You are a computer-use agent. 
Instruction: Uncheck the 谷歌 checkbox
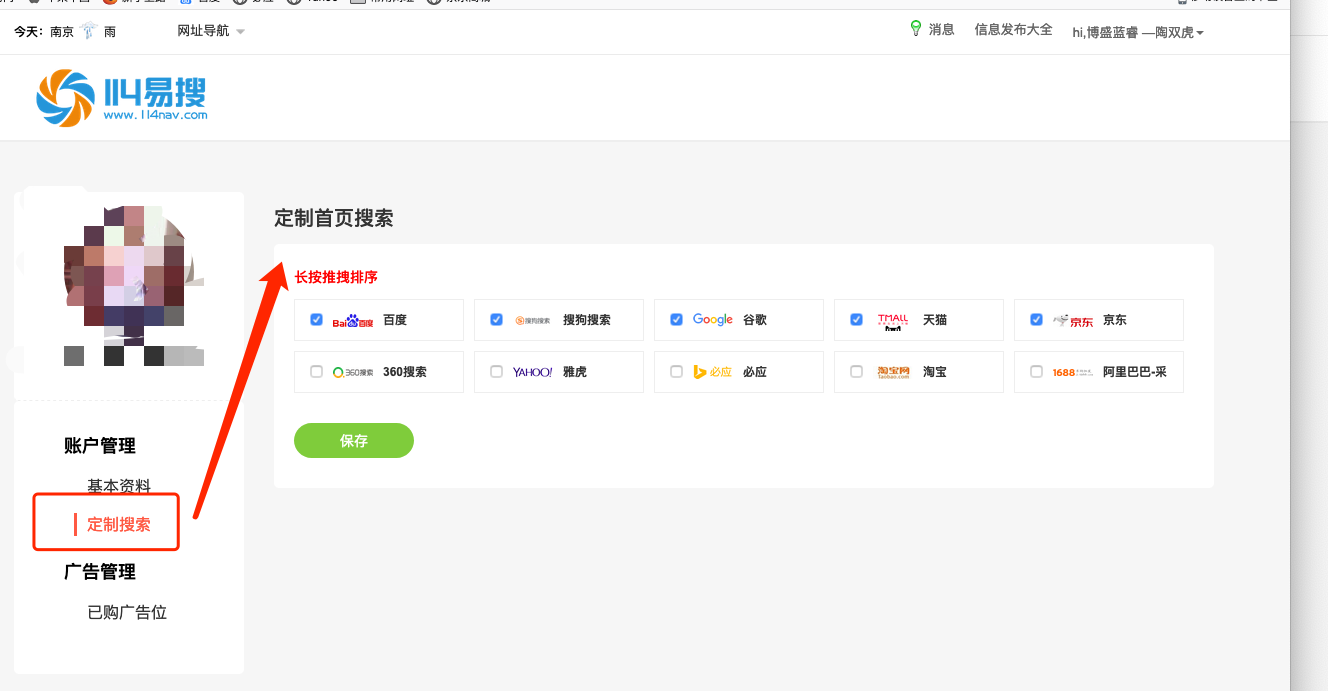676,320
